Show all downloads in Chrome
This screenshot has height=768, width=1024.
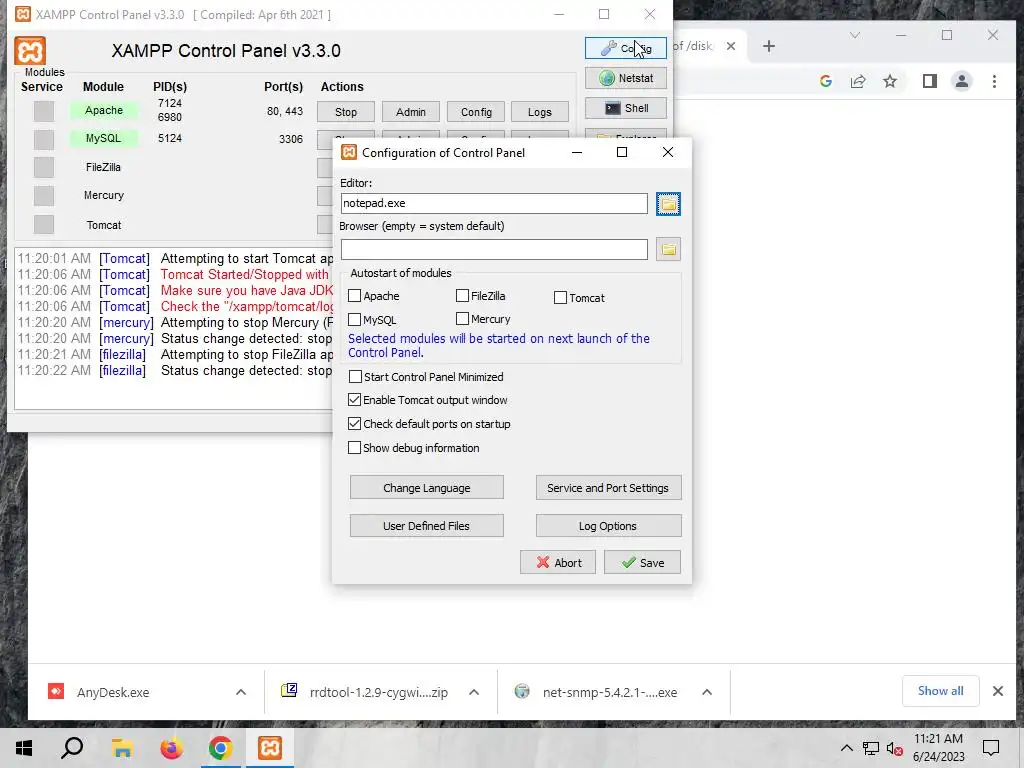point(940,691)
